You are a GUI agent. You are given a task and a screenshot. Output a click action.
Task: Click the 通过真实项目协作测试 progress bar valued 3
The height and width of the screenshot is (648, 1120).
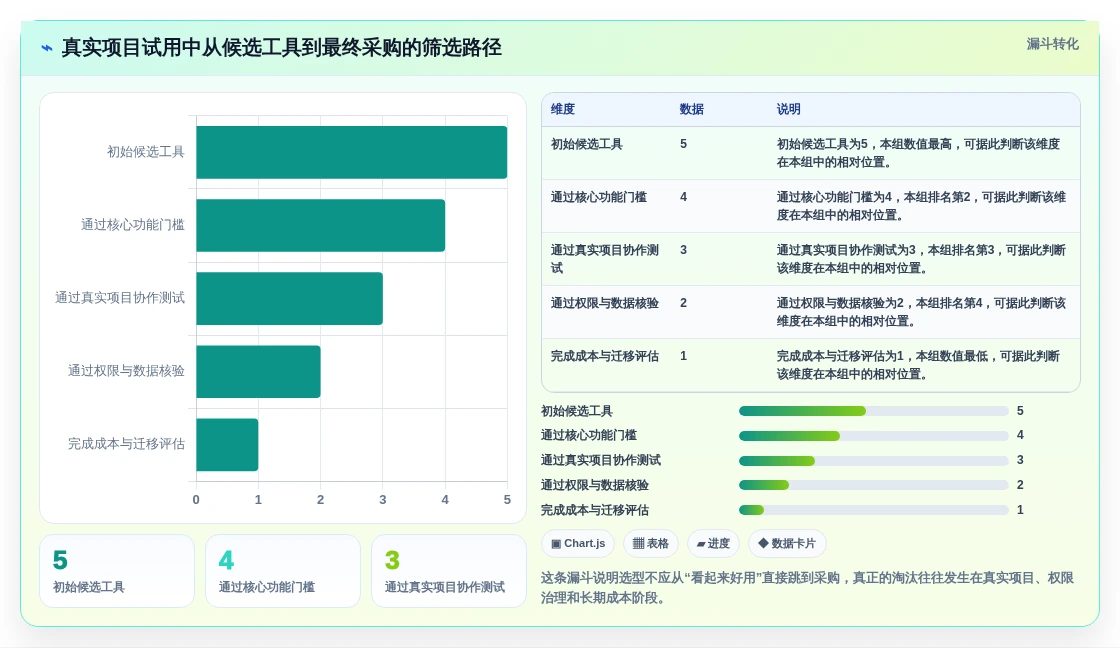click(x=874, y=461)
